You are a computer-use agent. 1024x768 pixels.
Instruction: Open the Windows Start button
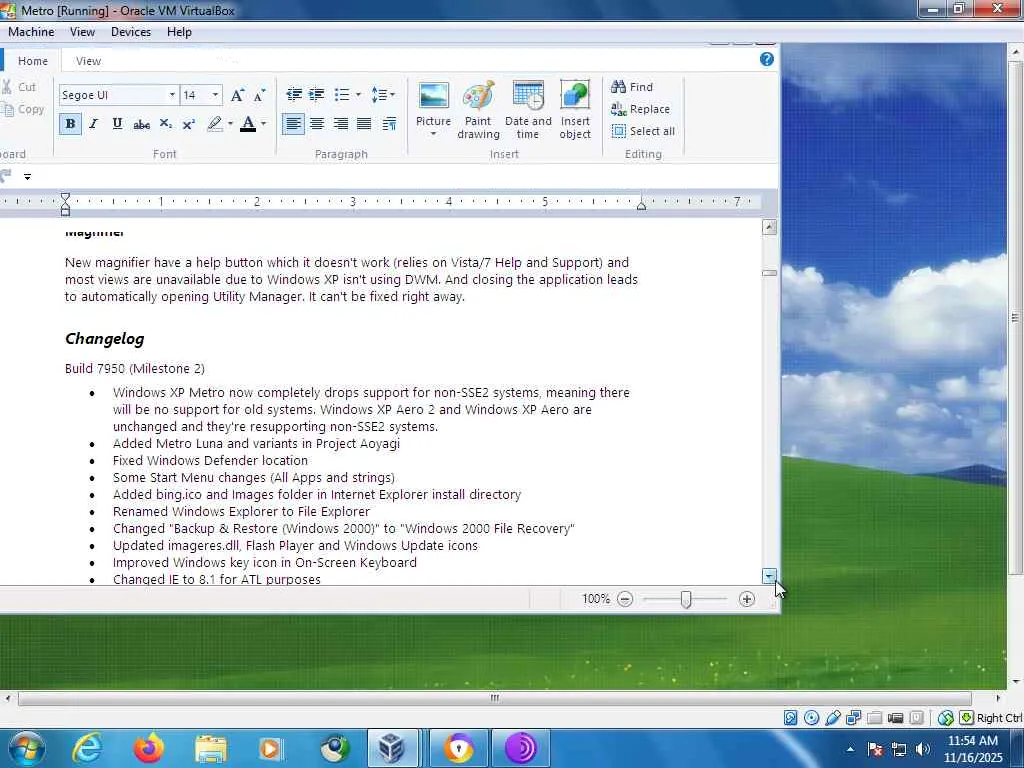click(x=25, y=748)
